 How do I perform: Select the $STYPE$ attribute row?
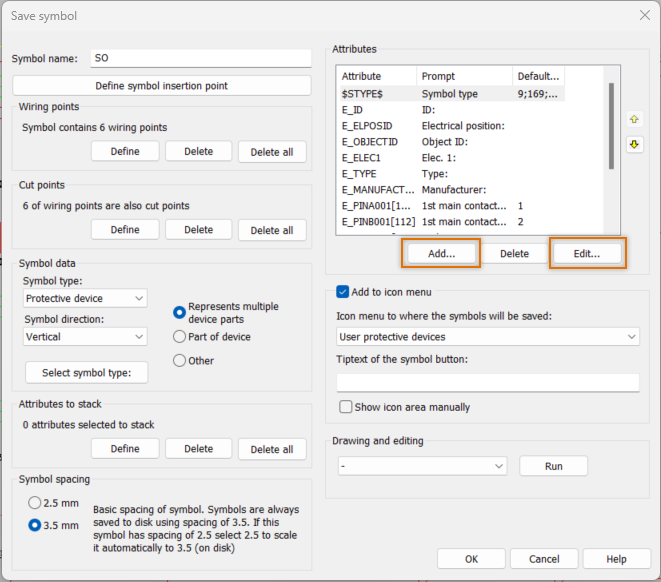[452, 94]
